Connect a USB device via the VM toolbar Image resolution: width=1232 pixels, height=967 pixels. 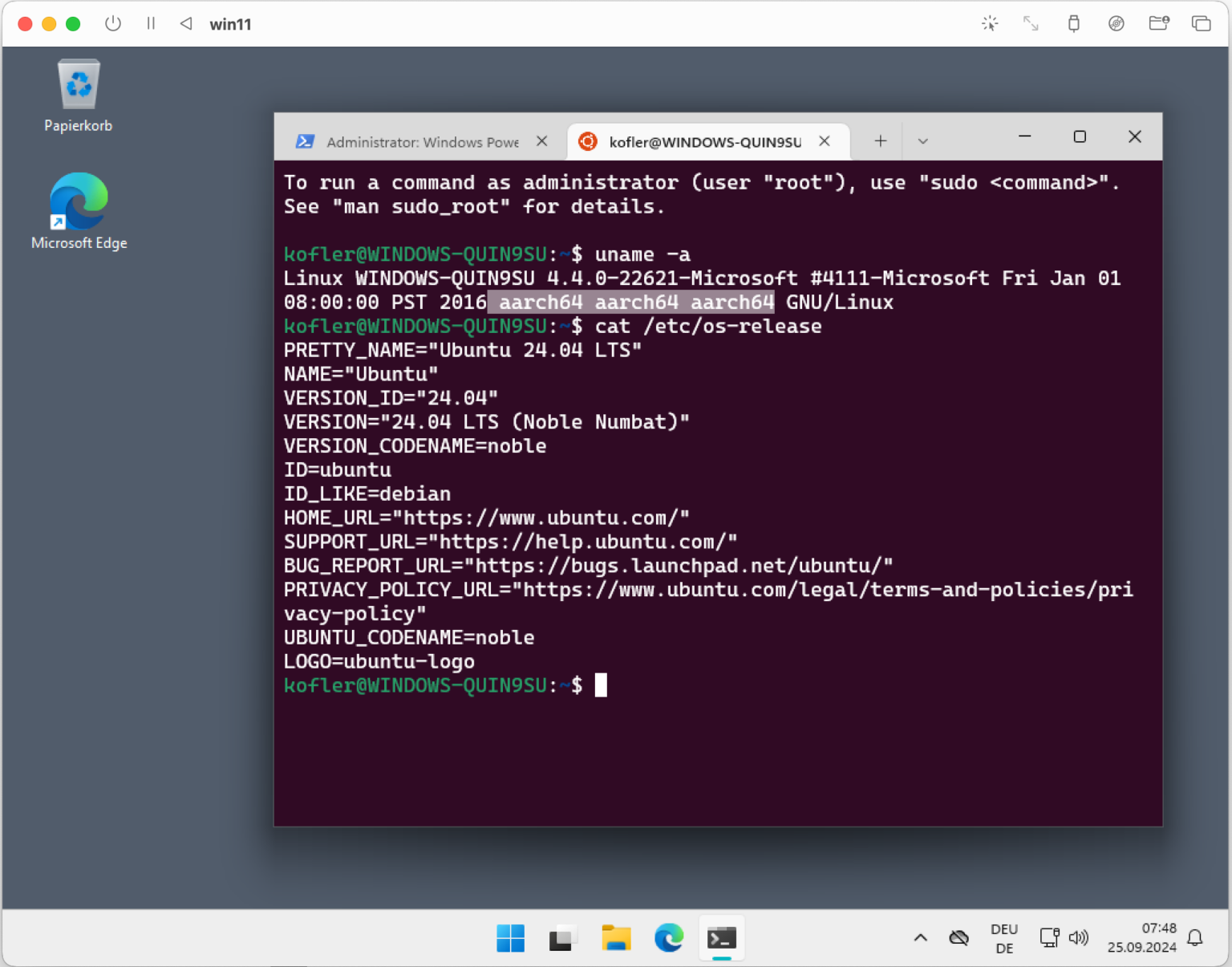[1074, 24]
